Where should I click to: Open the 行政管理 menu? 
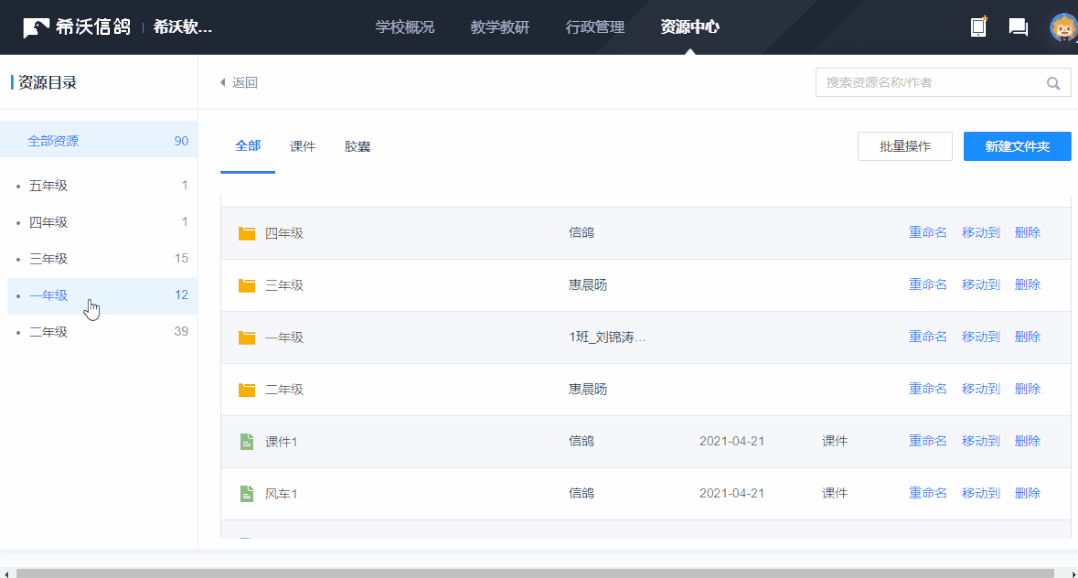click(x=594, y=27)
